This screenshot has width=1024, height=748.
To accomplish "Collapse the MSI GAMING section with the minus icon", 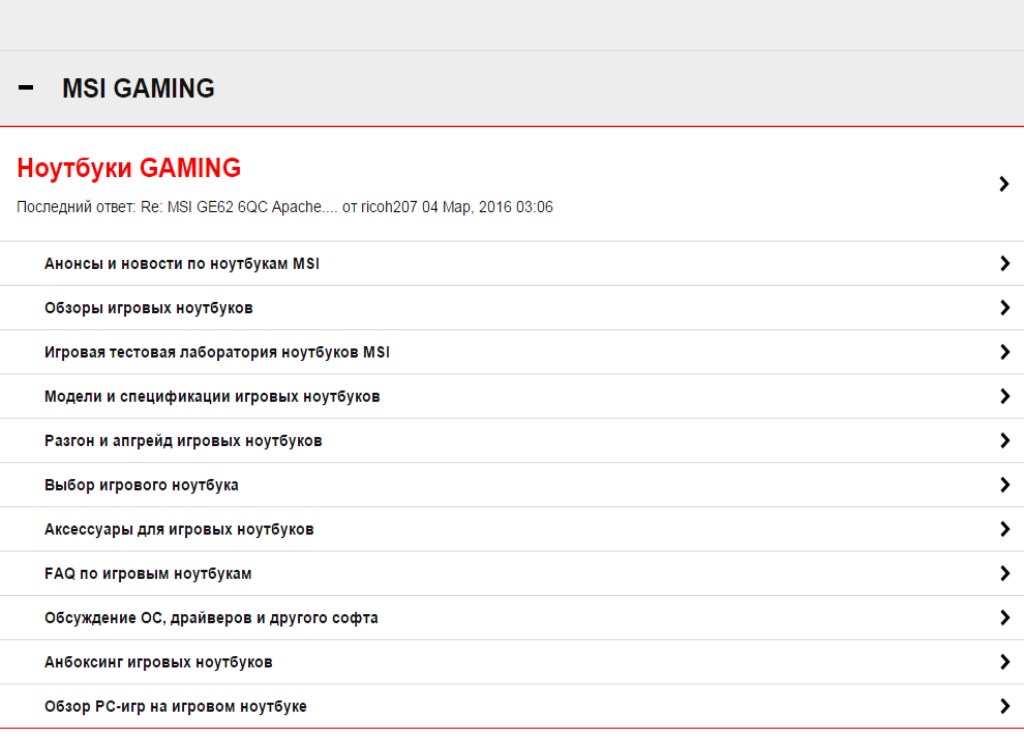I will (25, 87).
